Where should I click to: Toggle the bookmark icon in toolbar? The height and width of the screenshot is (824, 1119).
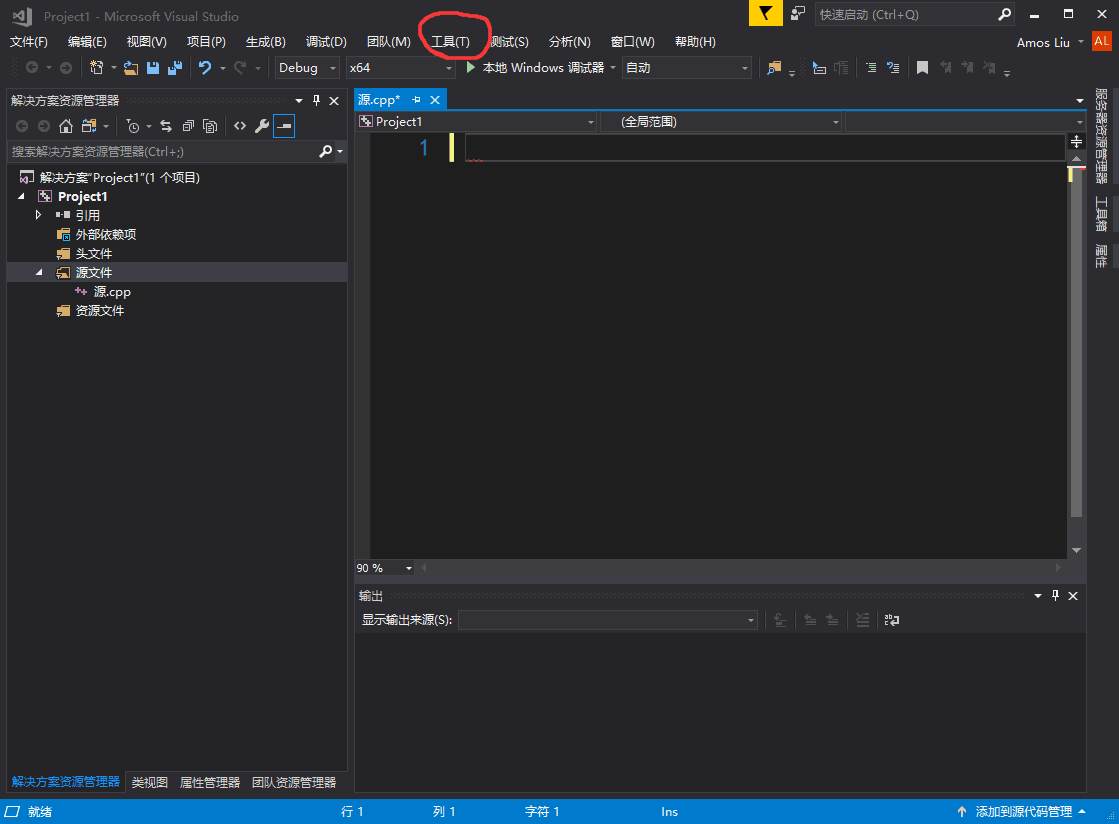point(922,68)
